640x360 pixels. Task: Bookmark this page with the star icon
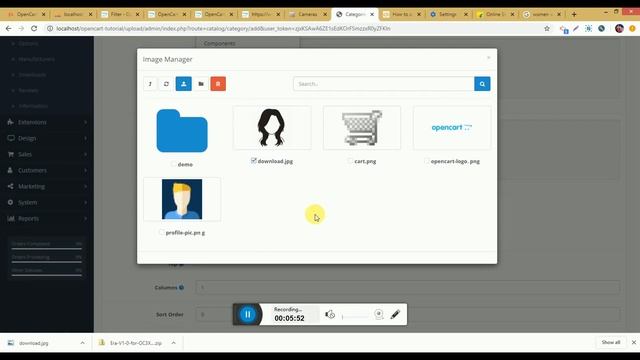pyautogui.click(x=547, y=29)
